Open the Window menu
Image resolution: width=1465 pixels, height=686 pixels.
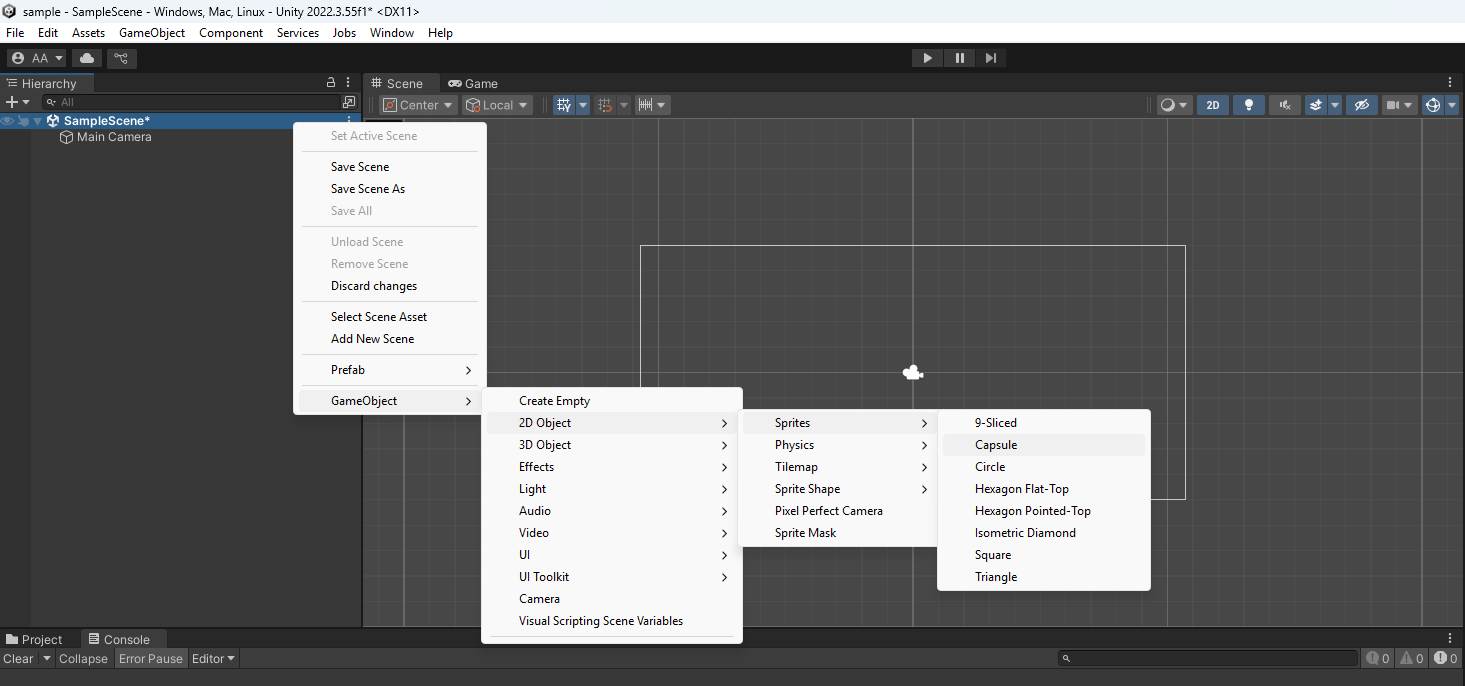coord(392,33)
